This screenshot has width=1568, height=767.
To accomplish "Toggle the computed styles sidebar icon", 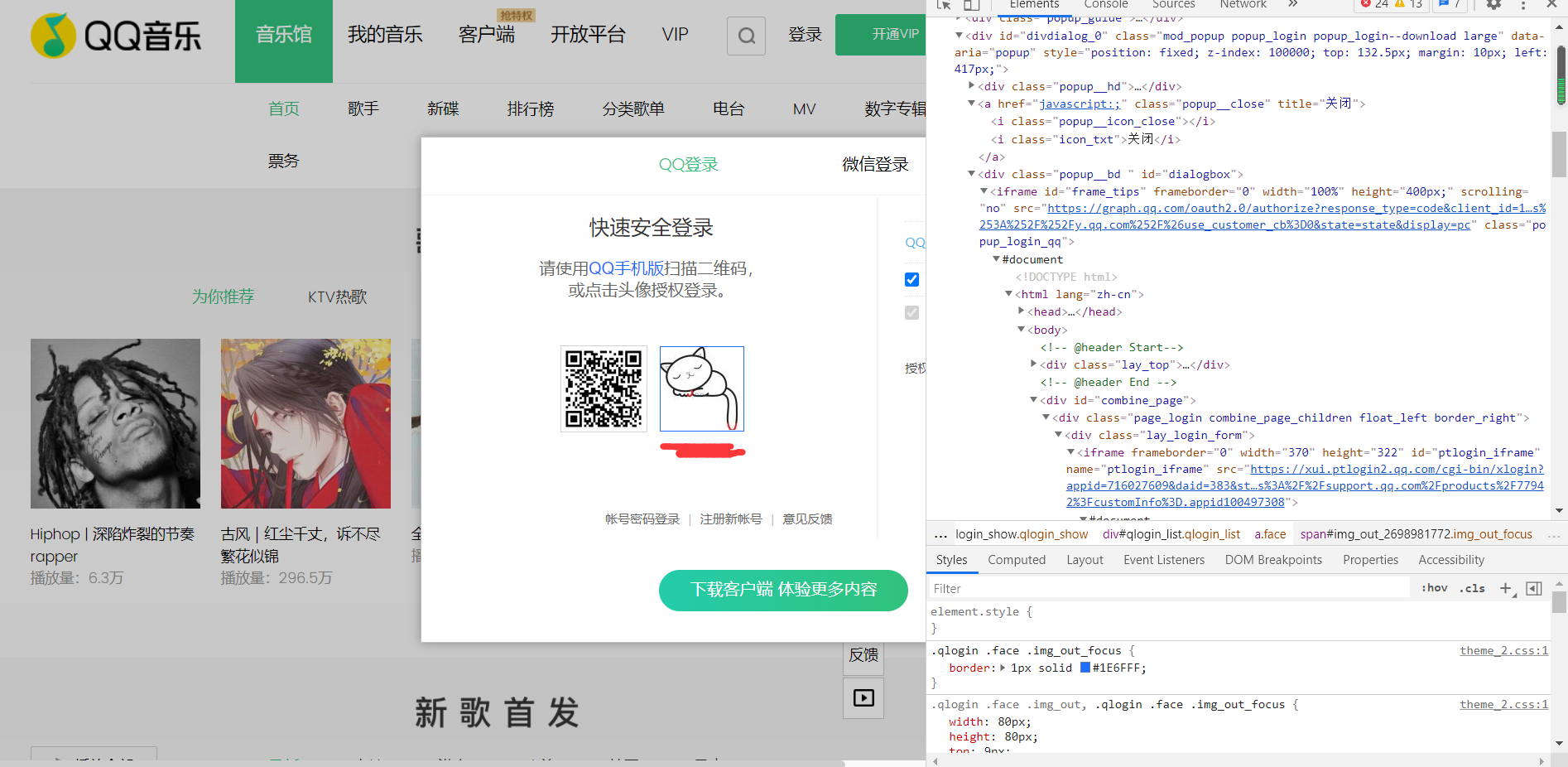I will pos(1534,588).
